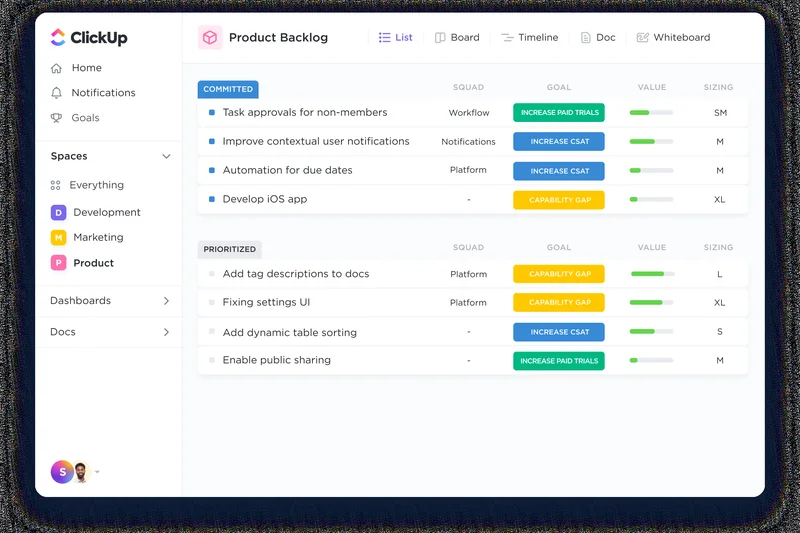Open Home via the house icon
This screenshot has width=800, height=533.
(57, 68)
